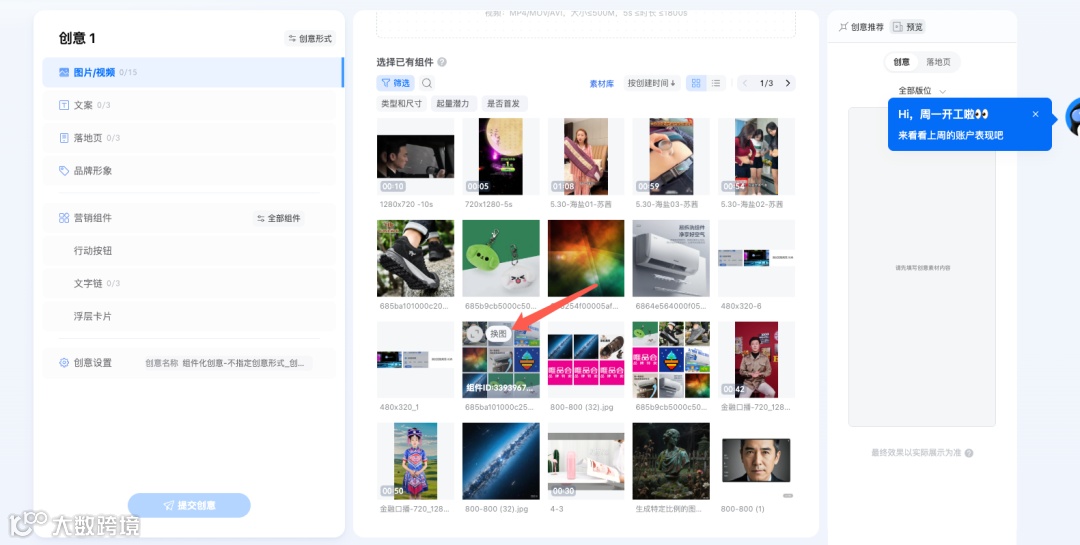Select the 文案 section

[x=189, y=105]
